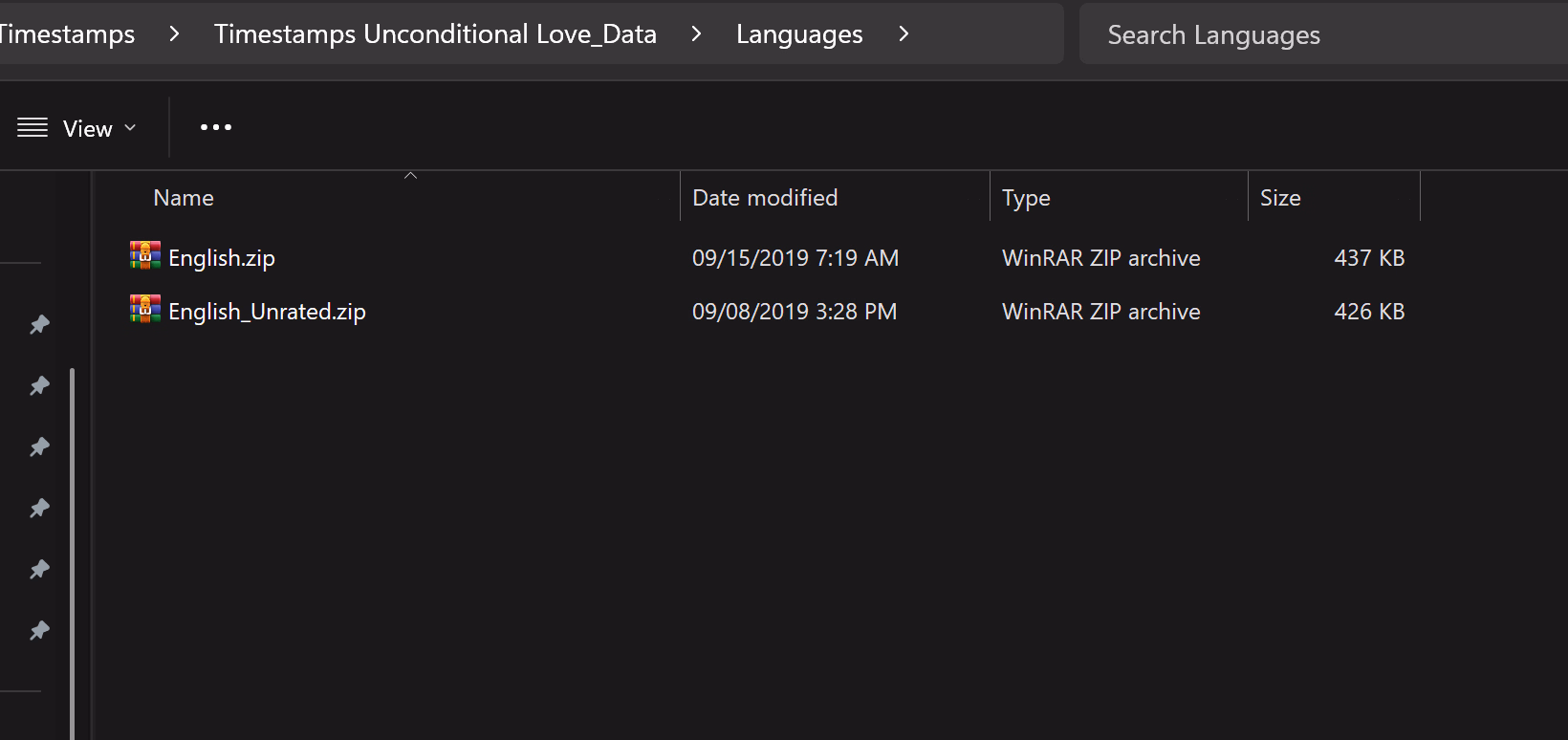This screenshot has height=740, width=1568.
Task: Select the English_Unrated.zip archive icon
Action: pyautogui.click(x=145, y=309)
